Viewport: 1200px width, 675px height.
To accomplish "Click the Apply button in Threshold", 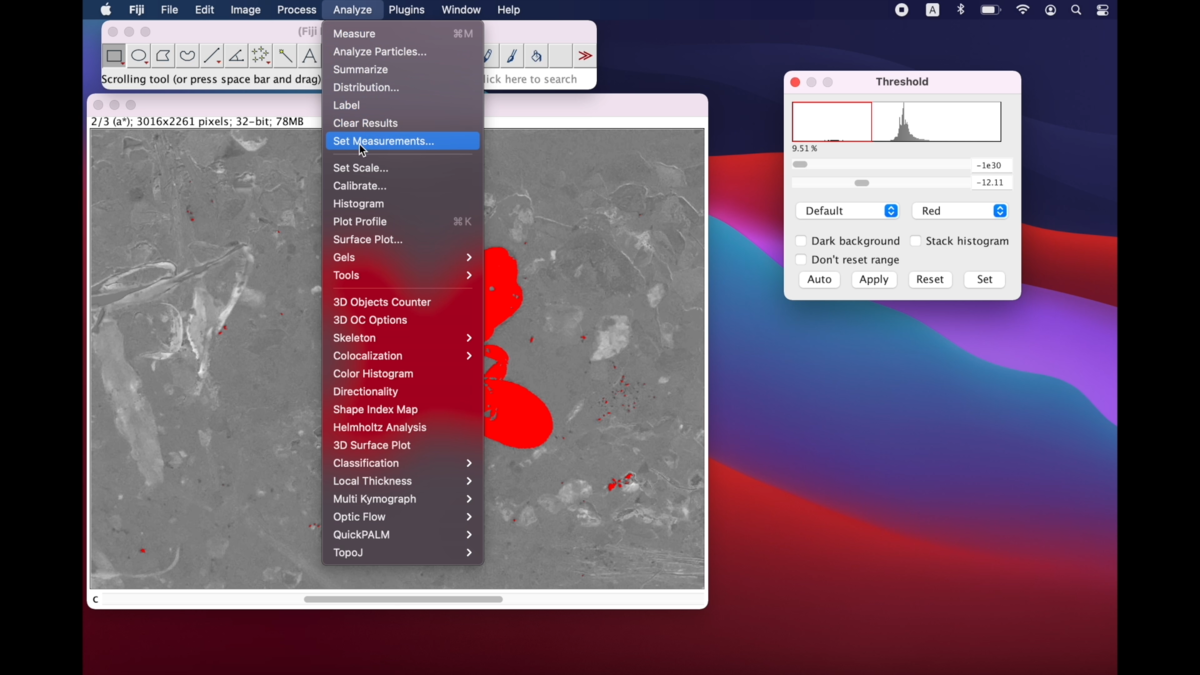I will [874, 280].
